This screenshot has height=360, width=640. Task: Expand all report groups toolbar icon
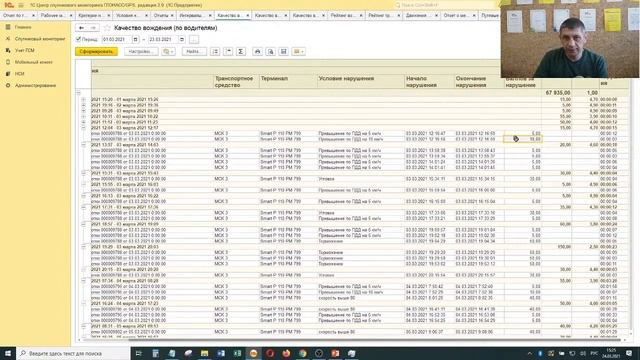(x=215, y=51)
